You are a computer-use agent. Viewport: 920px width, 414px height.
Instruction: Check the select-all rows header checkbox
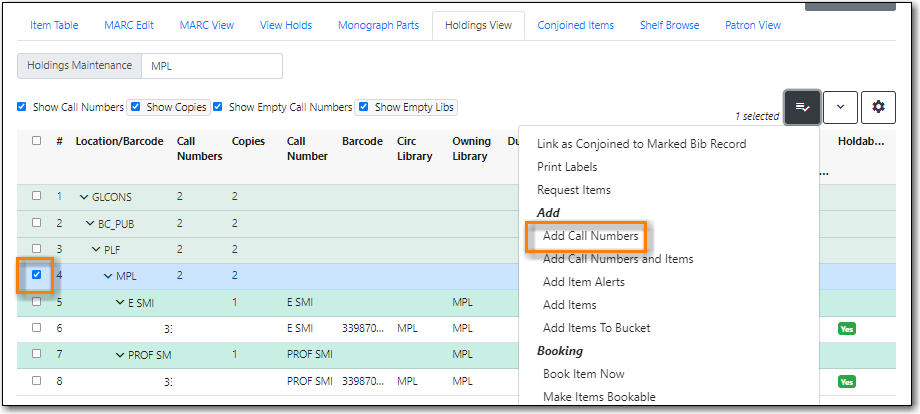(x=36, y=141)
